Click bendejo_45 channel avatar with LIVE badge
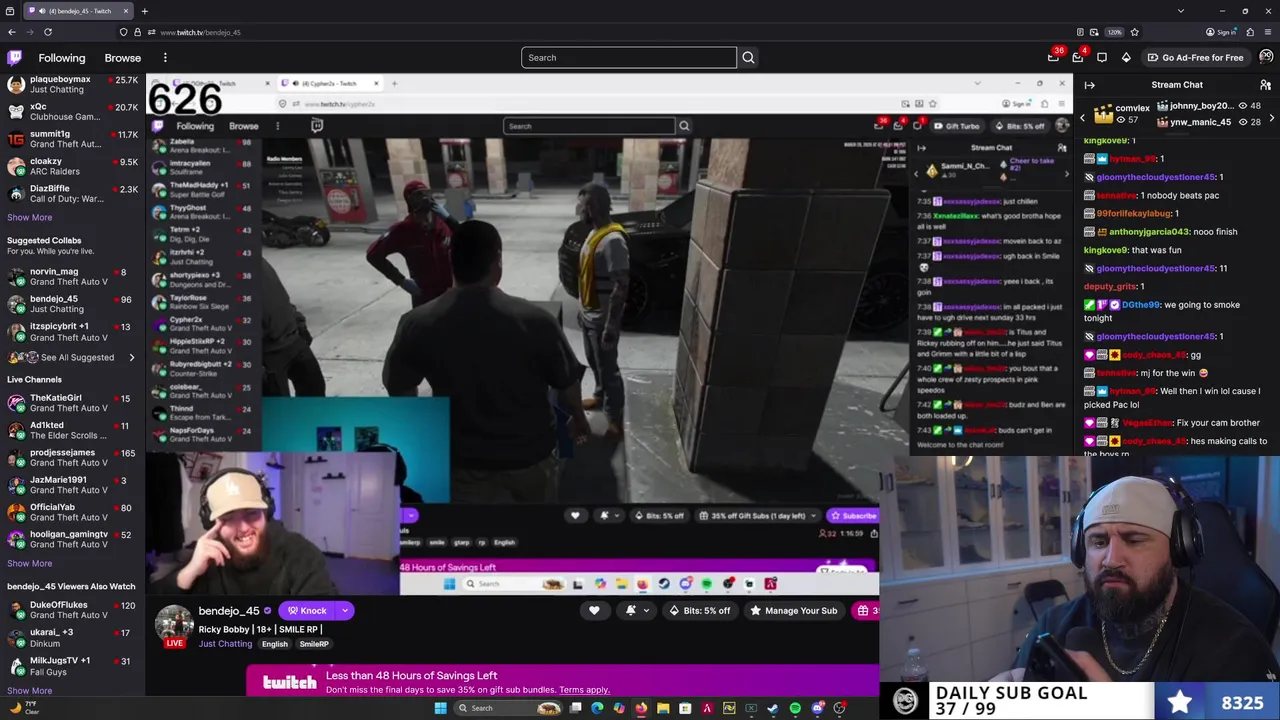The height and width of the screenshot is (720, 1280). tap(174, 626)
